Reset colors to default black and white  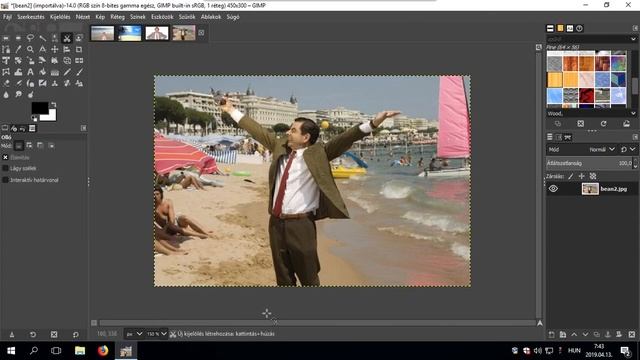tap(34, 118)
